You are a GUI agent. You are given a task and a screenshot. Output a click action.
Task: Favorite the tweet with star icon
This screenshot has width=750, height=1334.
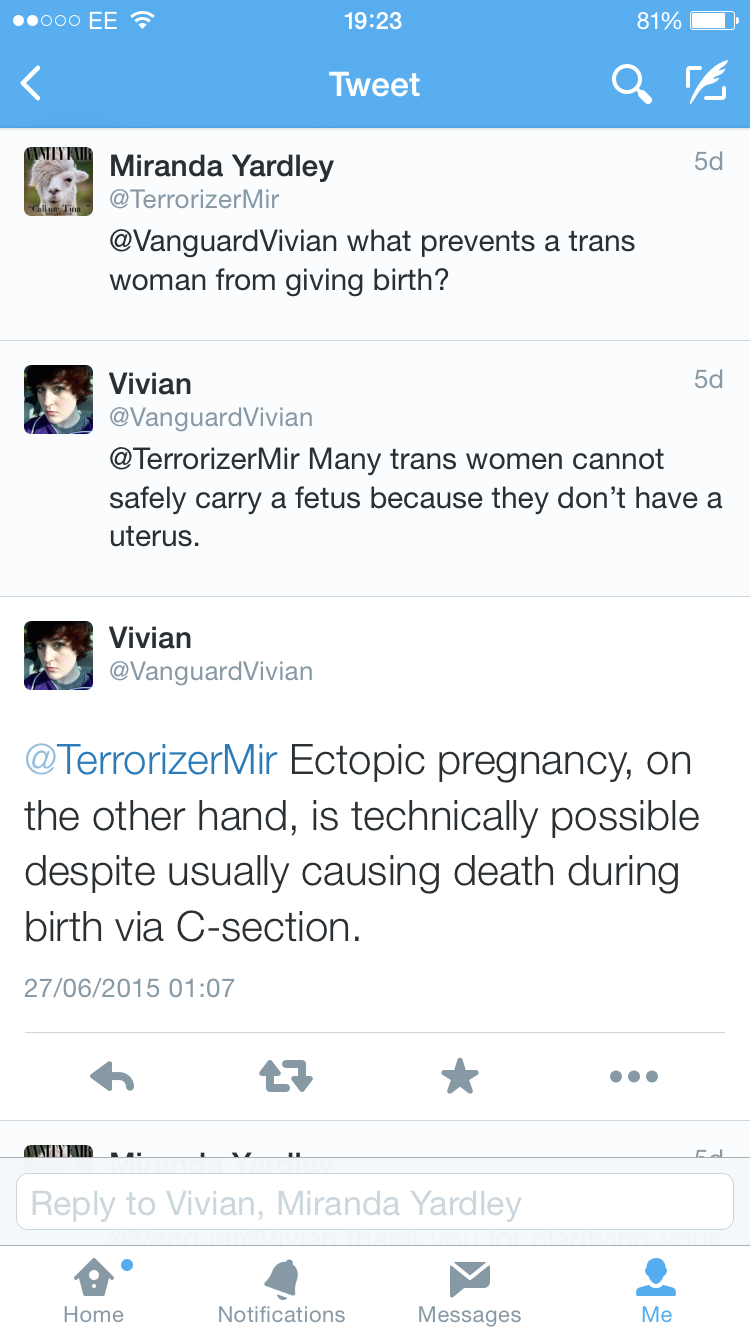460,1077
